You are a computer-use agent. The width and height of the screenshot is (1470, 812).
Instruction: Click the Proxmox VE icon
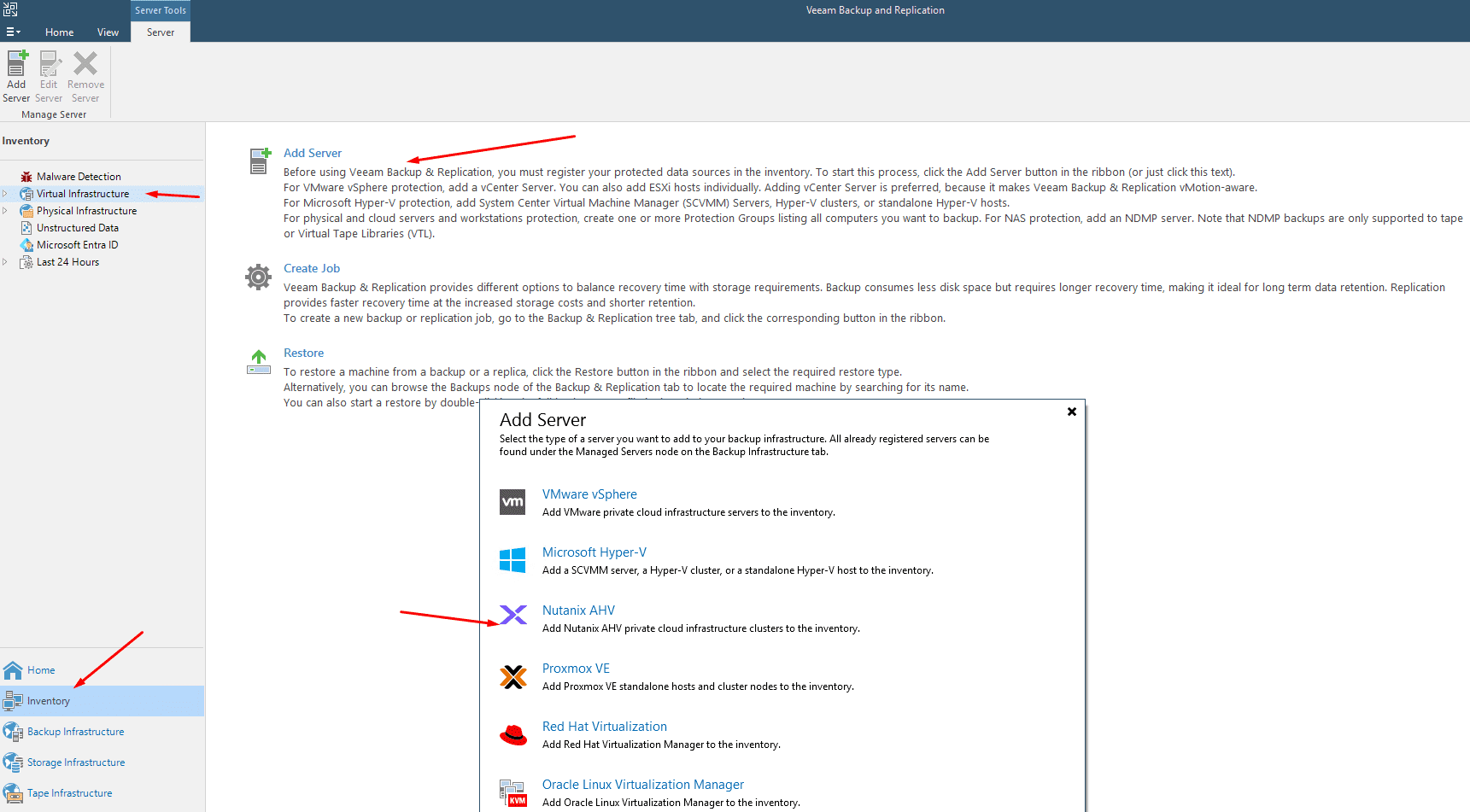coord(513,676)
